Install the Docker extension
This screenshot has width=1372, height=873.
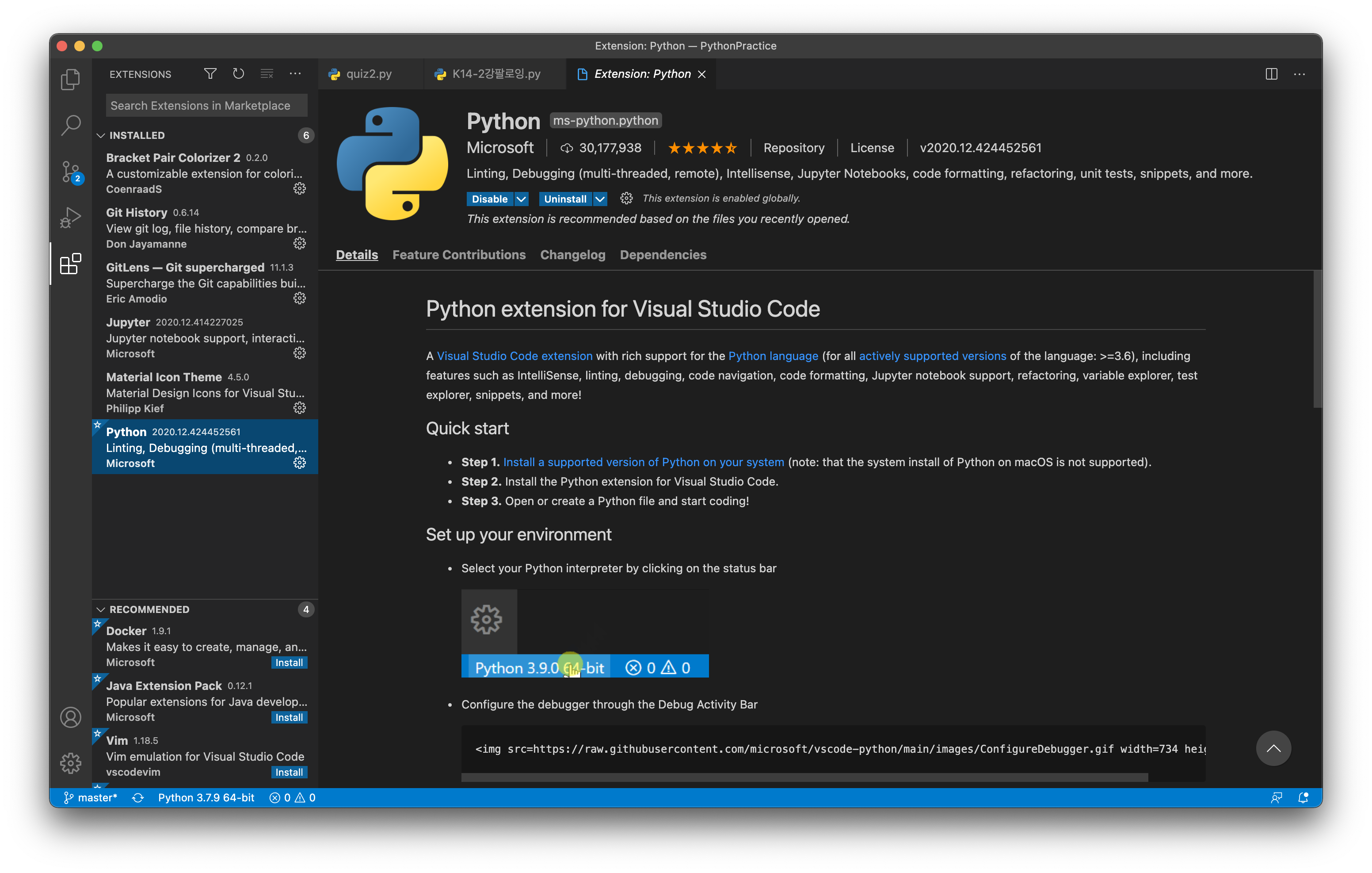(x=290, y=662)
